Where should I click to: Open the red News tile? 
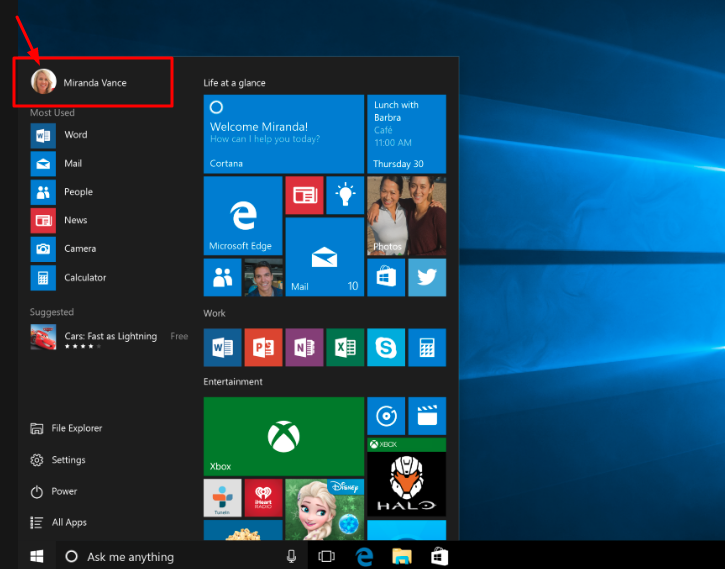coord(304,195)
